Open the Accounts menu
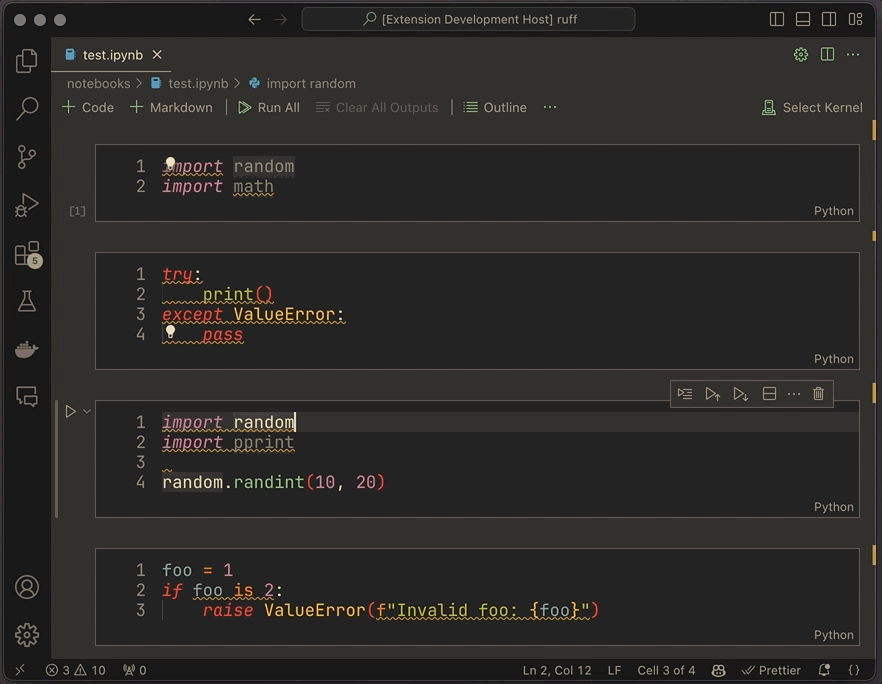Screen dimensions: 882x684 click(x=26, y=587)
